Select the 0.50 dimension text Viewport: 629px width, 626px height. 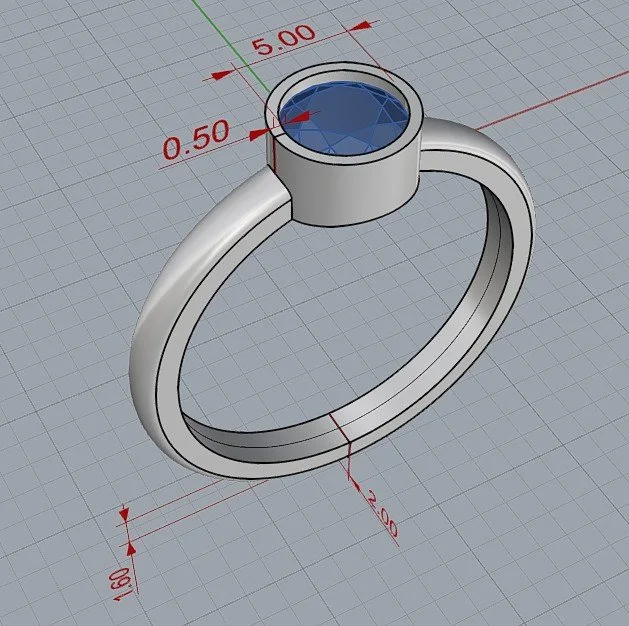[x=196, y=139]
